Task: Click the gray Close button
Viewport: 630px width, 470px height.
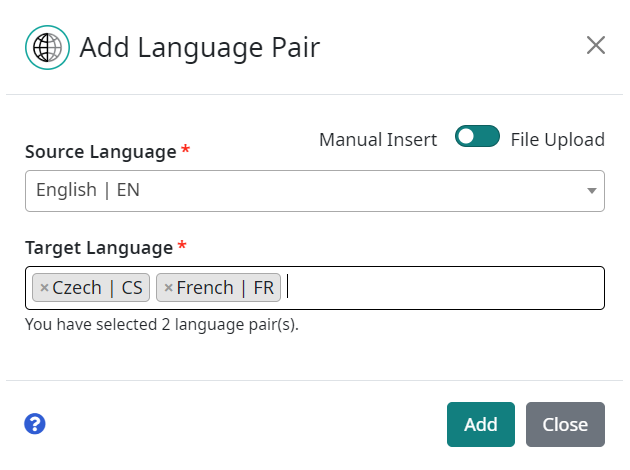Action: click(x=565, y=424)
